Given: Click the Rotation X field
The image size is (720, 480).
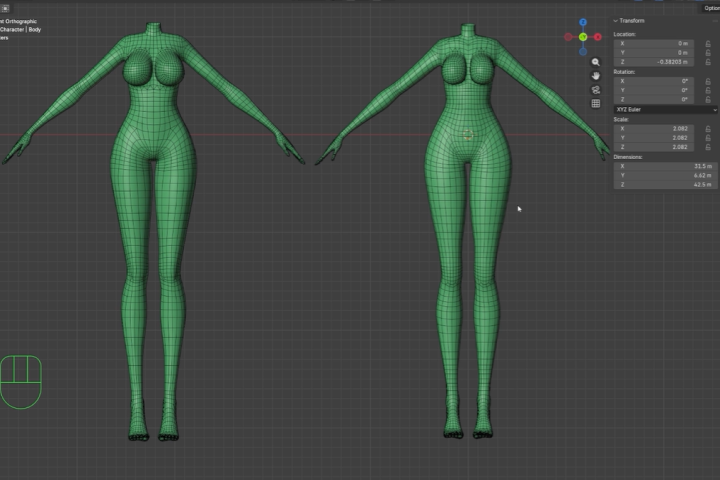Looking at the screenshot, I should click(653, 81).
